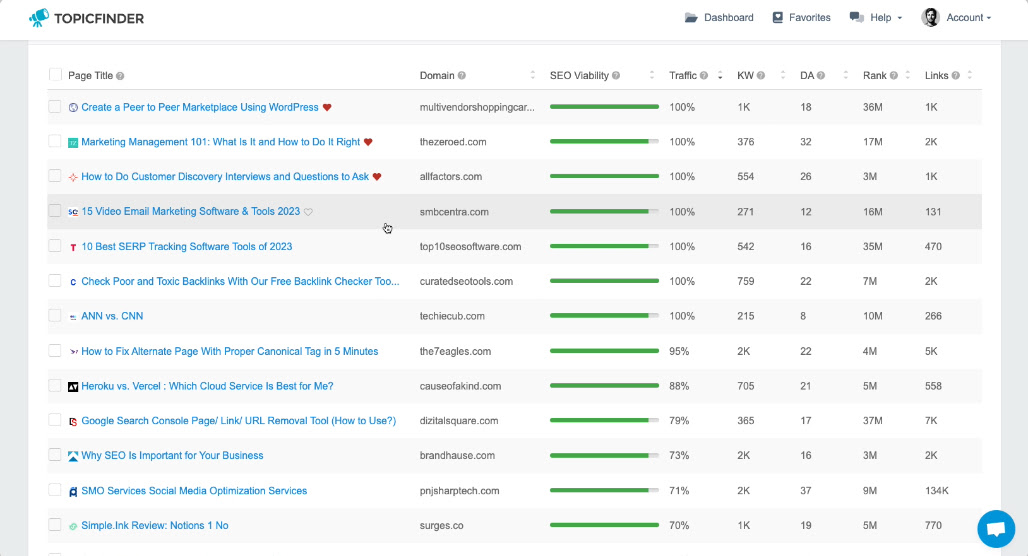This screenshot has height=556, width=1028.
Task: Favorite 15 Video Email Marketing Software heart
Action: pos(308,212)
